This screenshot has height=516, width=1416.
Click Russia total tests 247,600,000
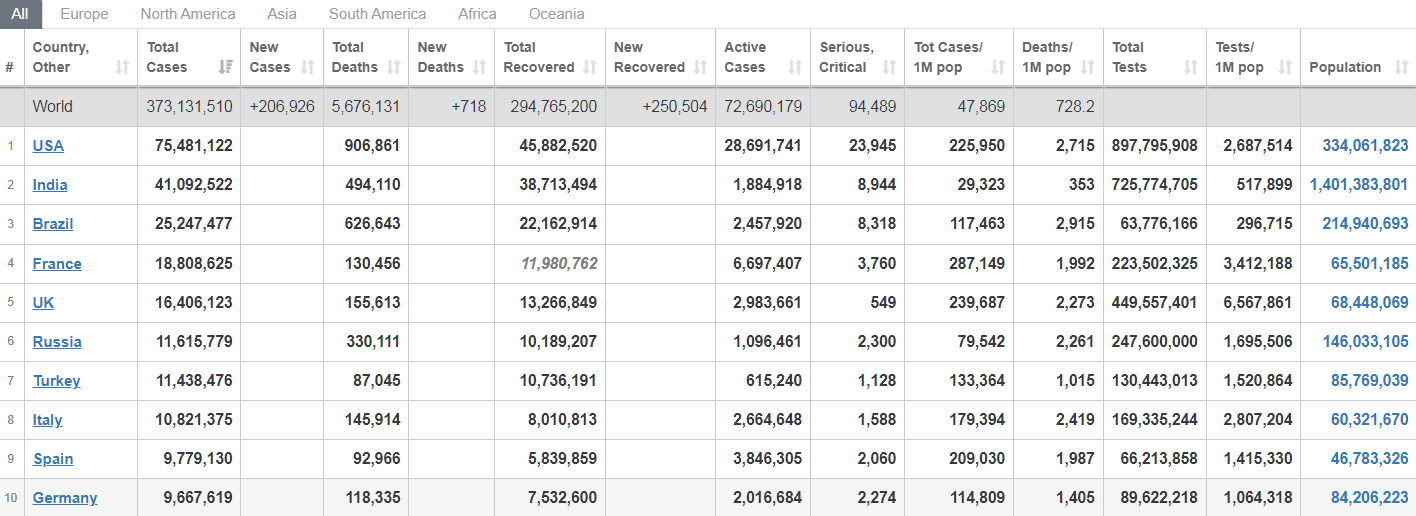(1154, 342)
